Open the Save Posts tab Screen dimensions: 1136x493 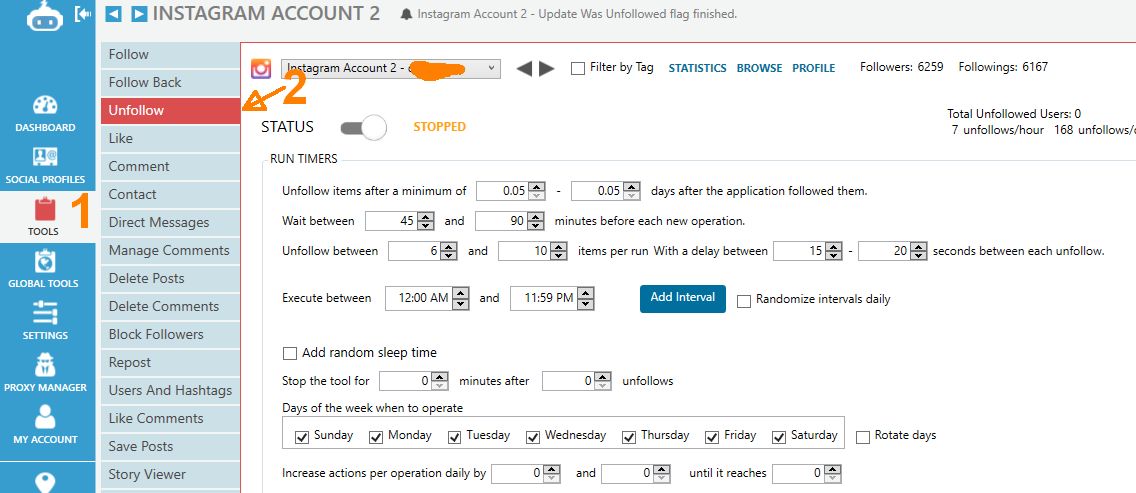[170, 447]
